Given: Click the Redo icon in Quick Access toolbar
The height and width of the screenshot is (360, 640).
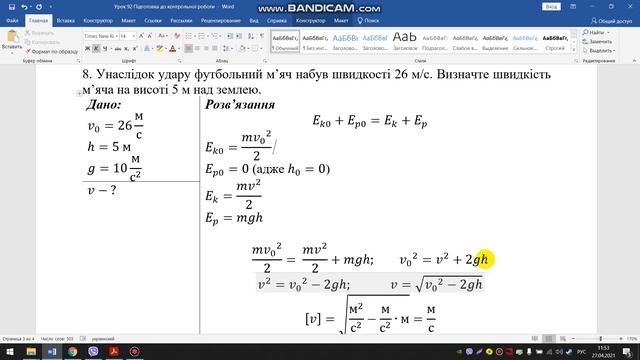Looking at the screenshot, I should (39, 7).
